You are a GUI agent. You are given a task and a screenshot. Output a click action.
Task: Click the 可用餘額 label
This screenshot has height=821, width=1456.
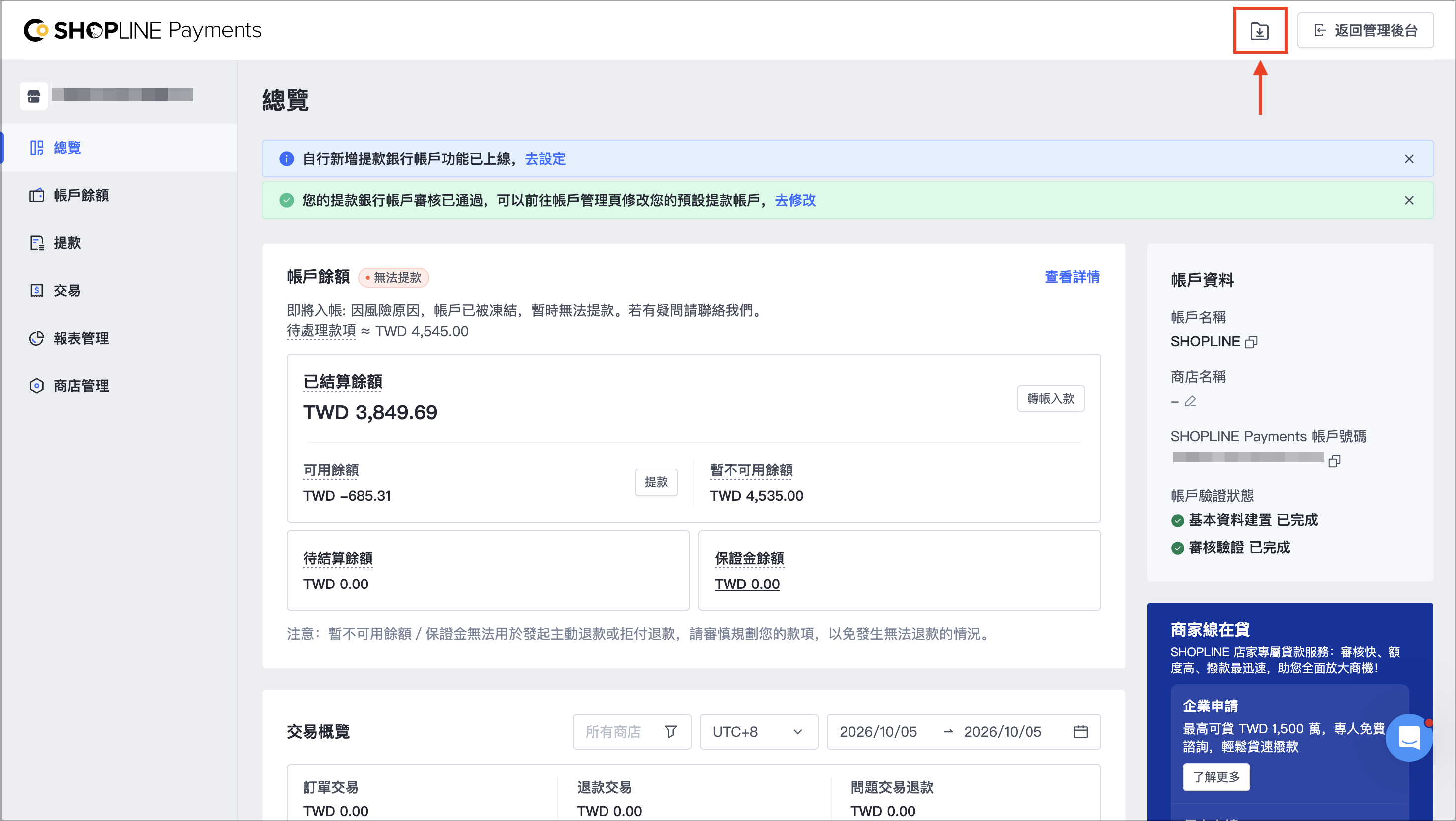click(331, 470)
